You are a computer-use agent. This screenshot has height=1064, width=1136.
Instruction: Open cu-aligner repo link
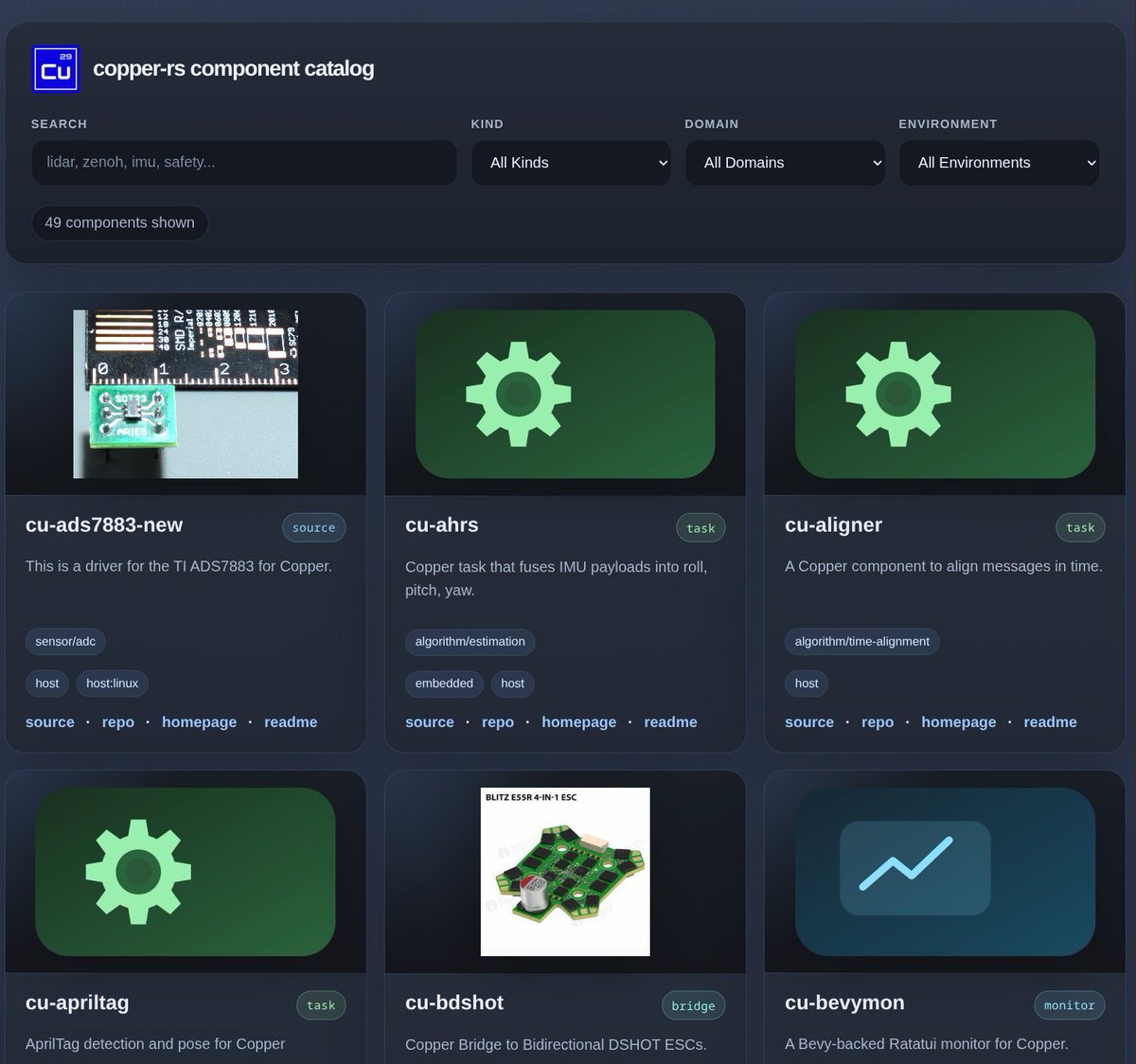[878, 722]
